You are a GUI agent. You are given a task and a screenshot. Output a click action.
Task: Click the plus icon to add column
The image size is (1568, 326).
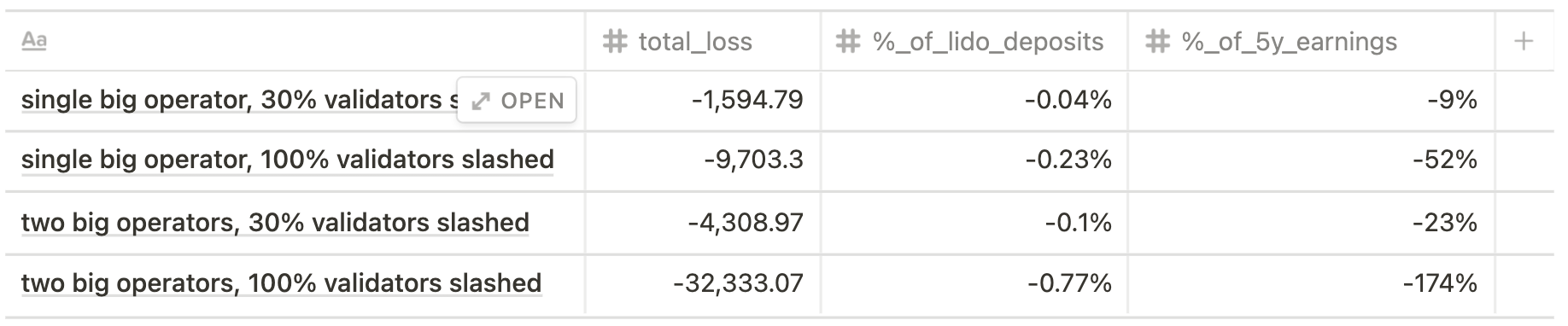click(x=1524, y=41)
